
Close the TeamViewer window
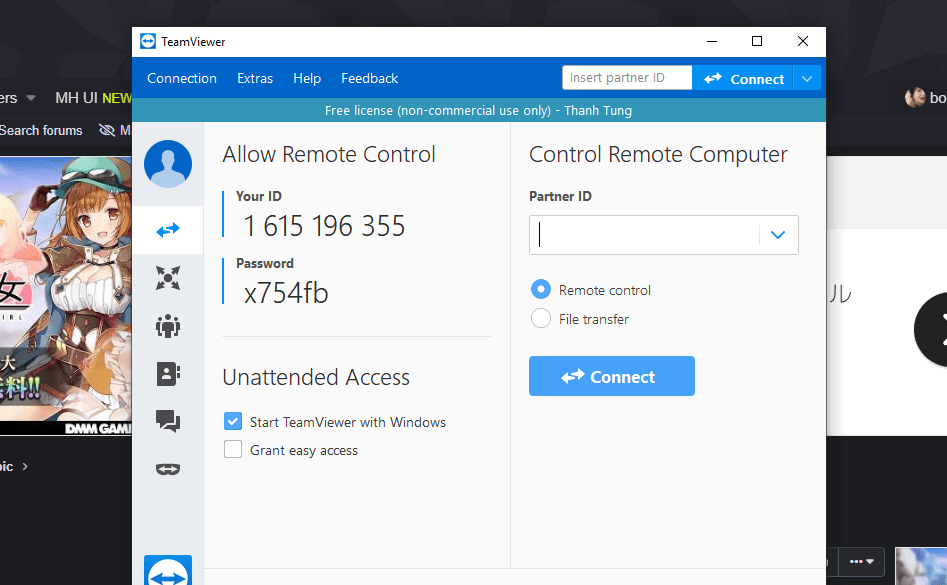[x=803, y=41]
